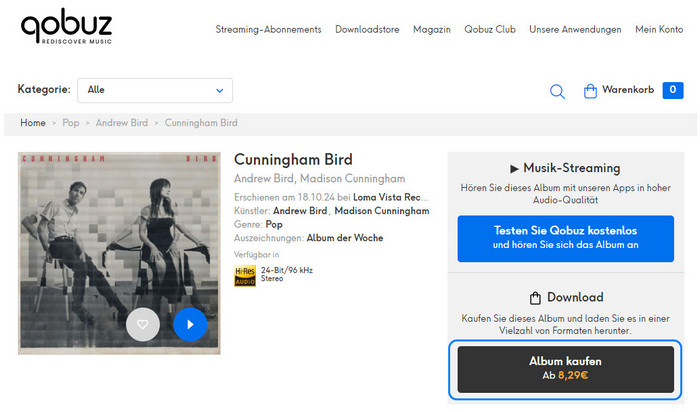Click the cart count badge 0
The width and height of the screenshot is (700, 412).
click(x=673, y=90)
